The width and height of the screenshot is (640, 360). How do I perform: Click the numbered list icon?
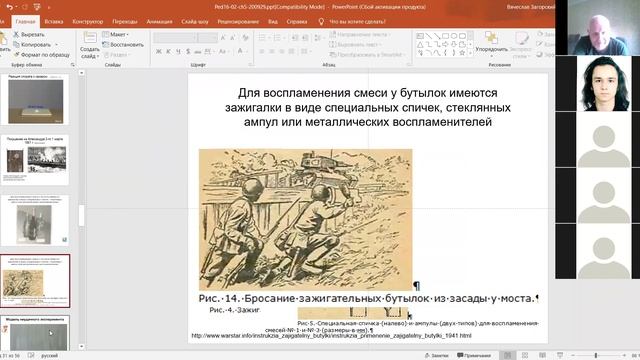click(278, 38)
